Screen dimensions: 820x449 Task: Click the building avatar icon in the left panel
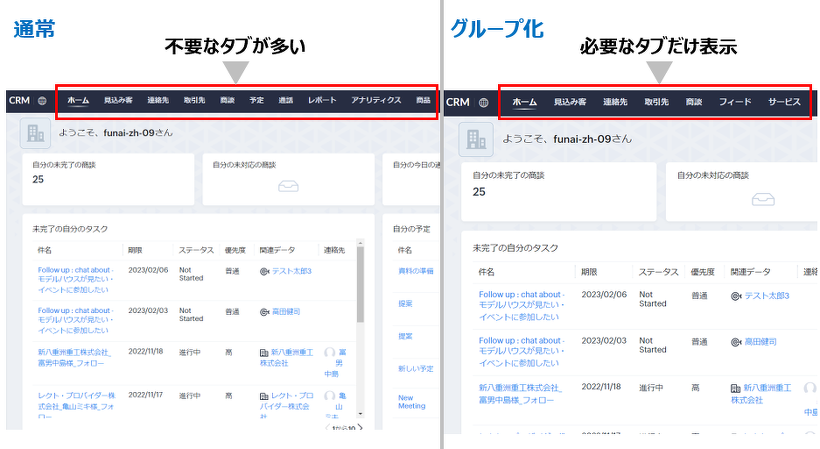tap(35, 134)
